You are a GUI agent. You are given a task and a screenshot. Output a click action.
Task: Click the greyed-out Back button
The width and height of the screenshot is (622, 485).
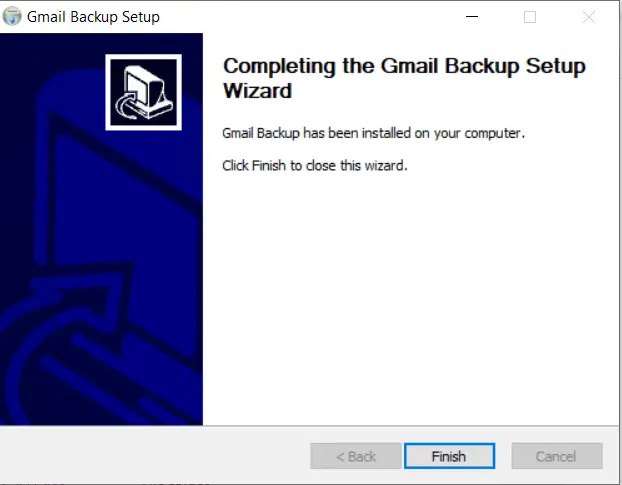(356, 456)
